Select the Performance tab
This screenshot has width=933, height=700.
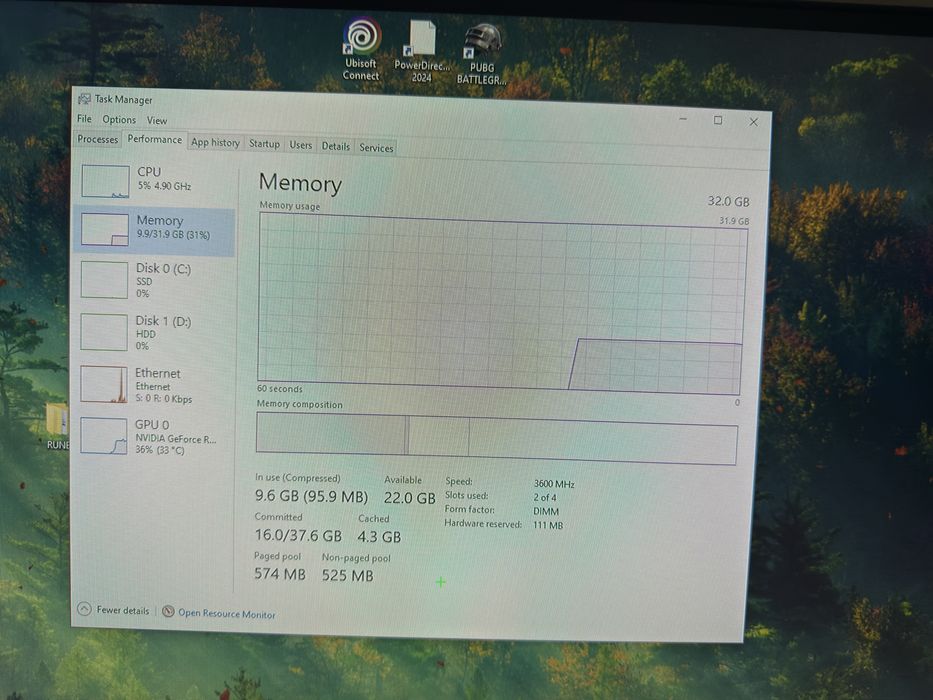(155, 139)
